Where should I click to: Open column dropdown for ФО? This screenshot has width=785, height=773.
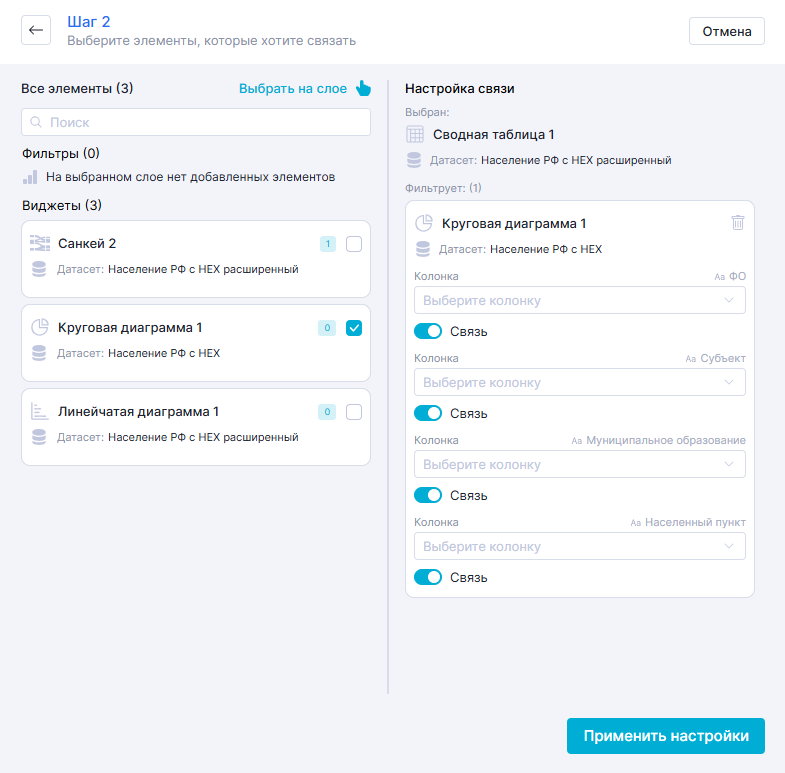[579, 300]
